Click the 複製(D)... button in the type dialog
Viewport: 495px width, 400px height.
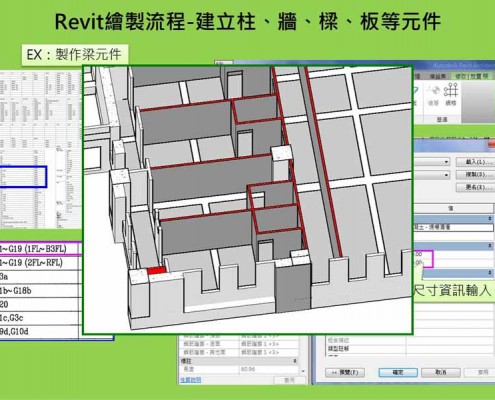point(475,175)
